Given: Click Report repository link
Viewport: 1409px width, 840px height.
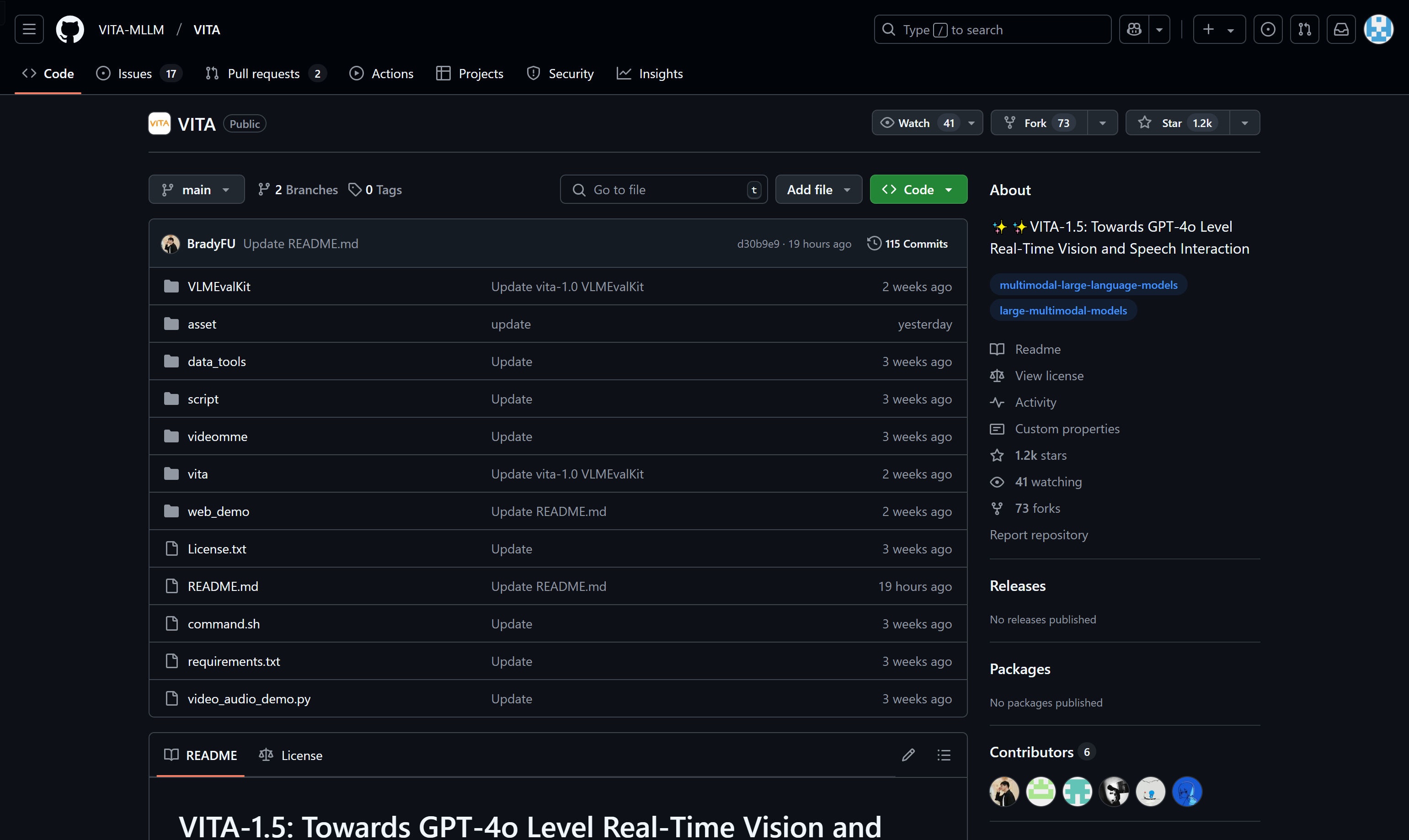Looking at the screenshot, I should tap(1038, 535).
